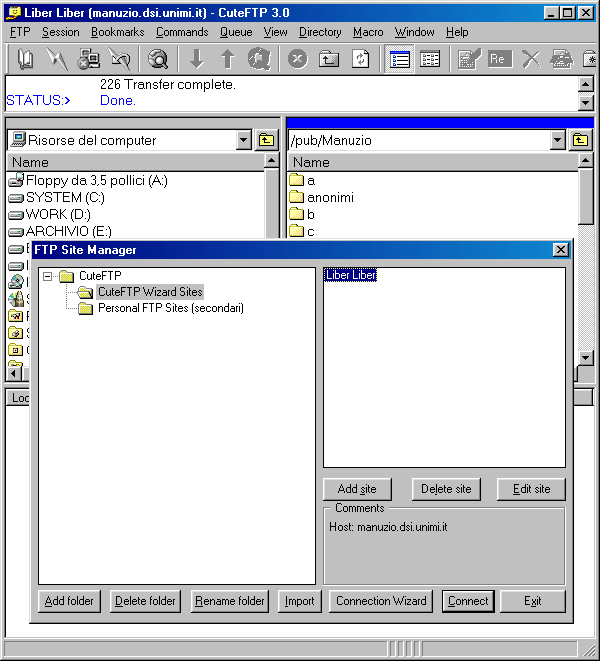The width and height of the screenshot is (600, 661).
Task: Select the Liber Liber site entry
Action: coord(350,275)
